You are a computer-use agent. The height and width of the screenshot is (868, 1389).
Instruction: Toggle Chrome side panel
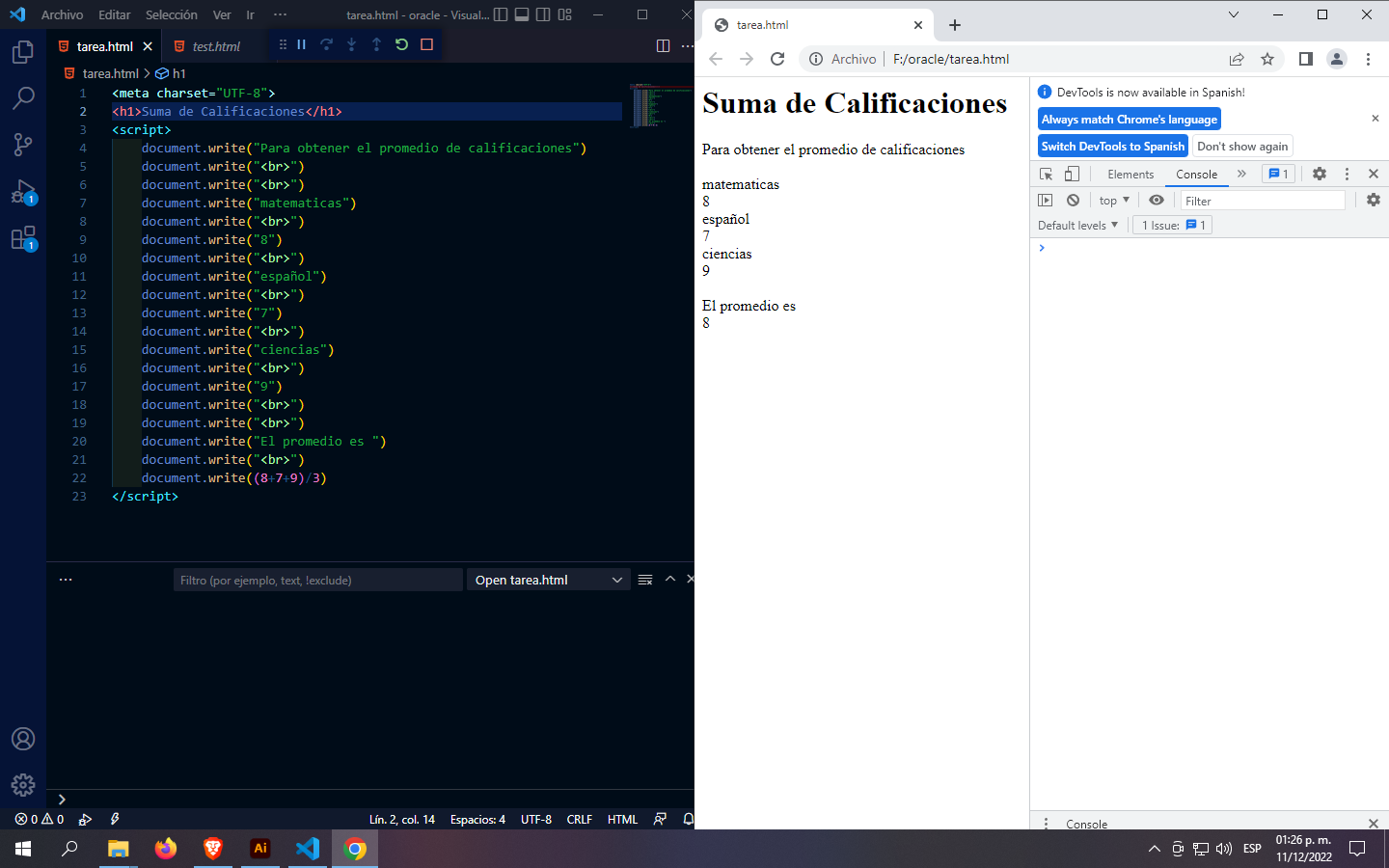coord(1306,59)
